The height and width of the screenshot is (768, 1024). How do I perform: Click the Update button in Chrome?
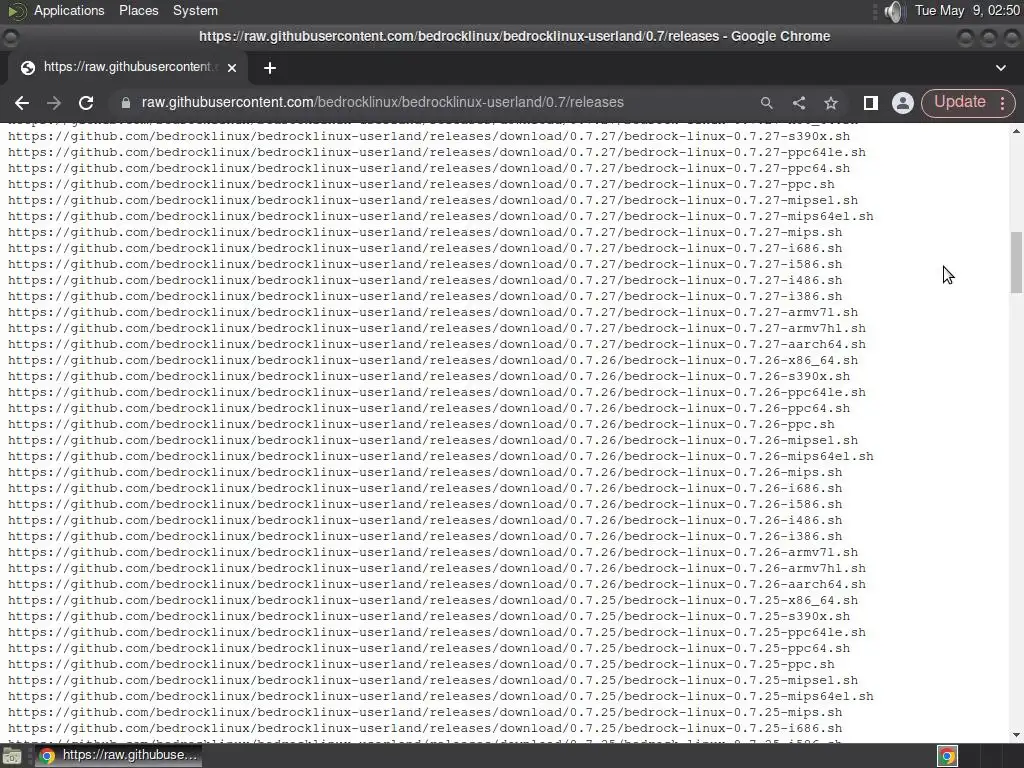[x=959, y=103]
